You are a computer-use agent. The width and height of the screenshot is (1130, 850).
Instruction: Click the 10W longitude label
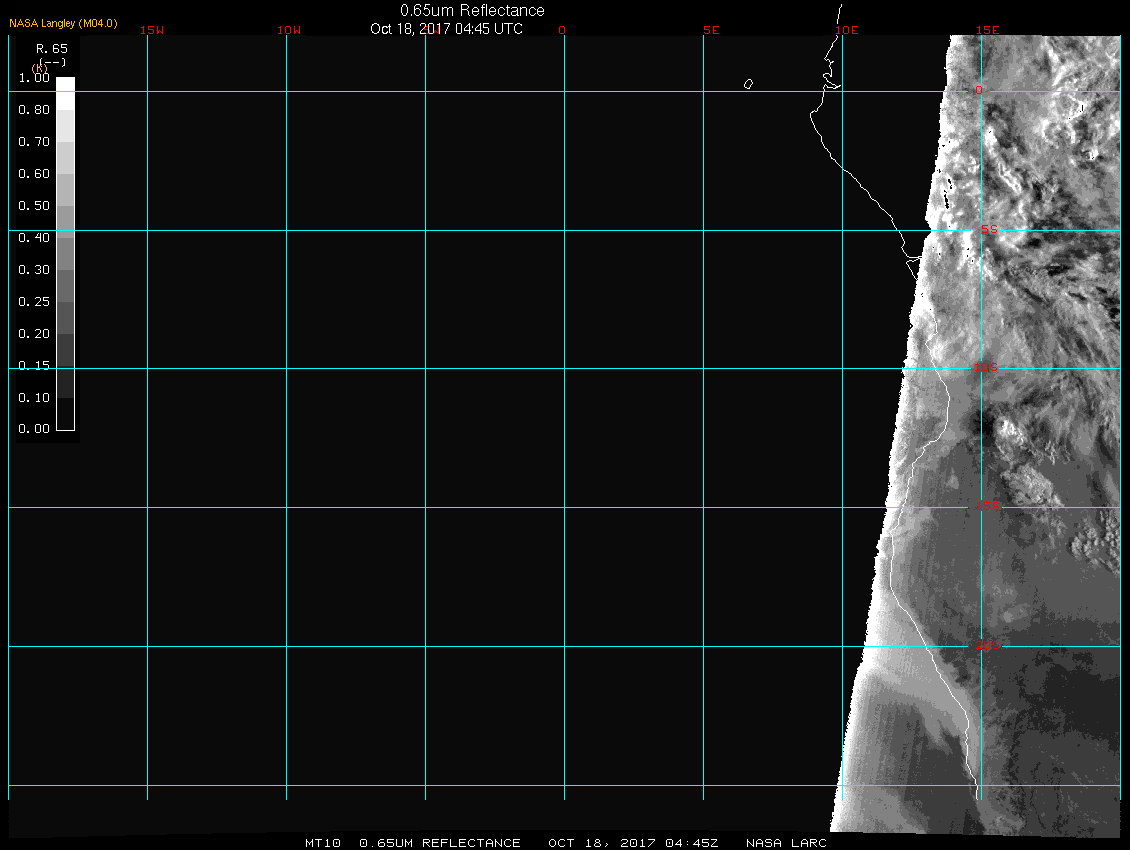pyautogui.click(x=289, y=30)
